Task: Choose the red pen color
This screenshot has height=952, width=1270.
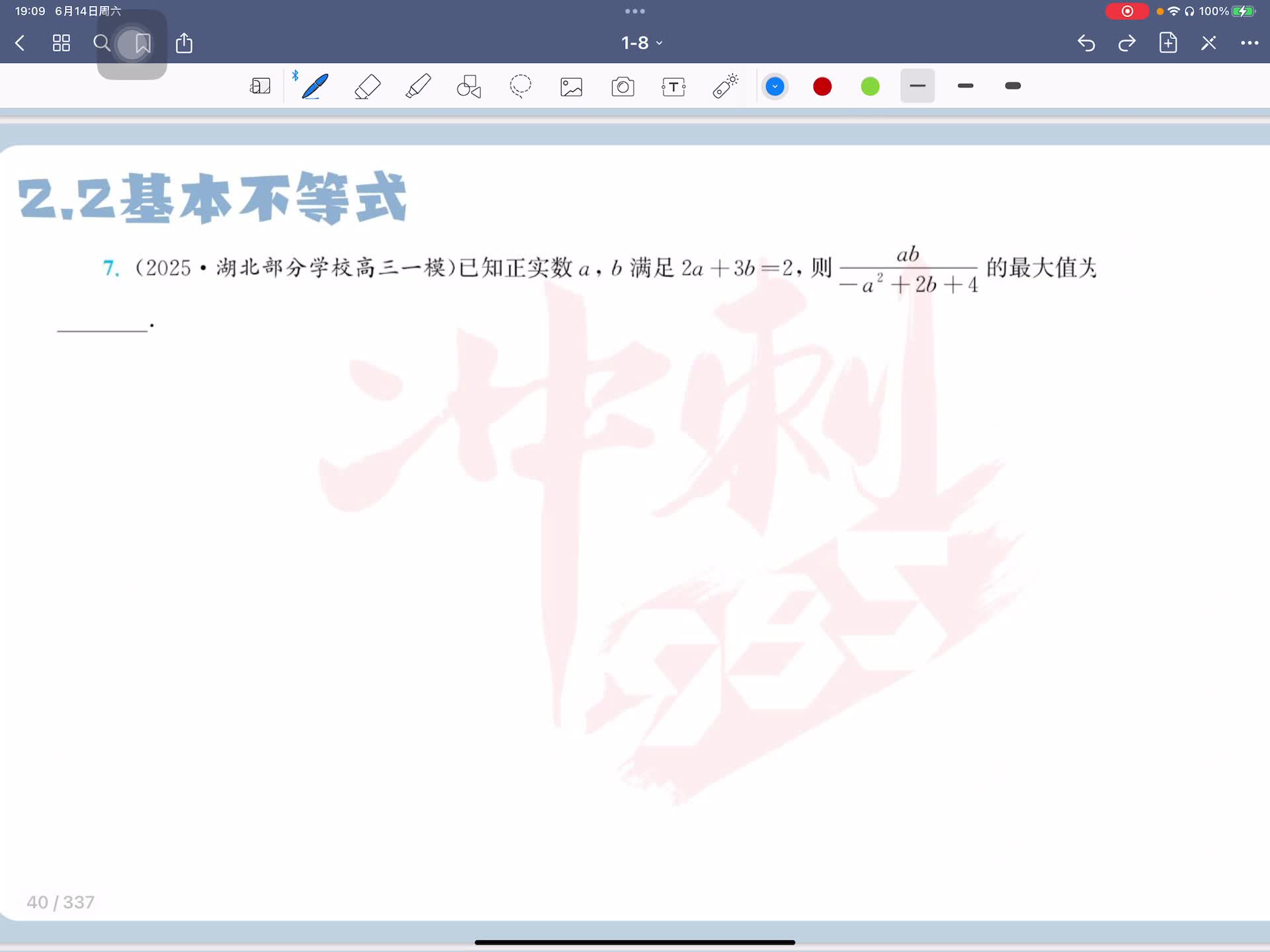Action: [x=822, y=87]
